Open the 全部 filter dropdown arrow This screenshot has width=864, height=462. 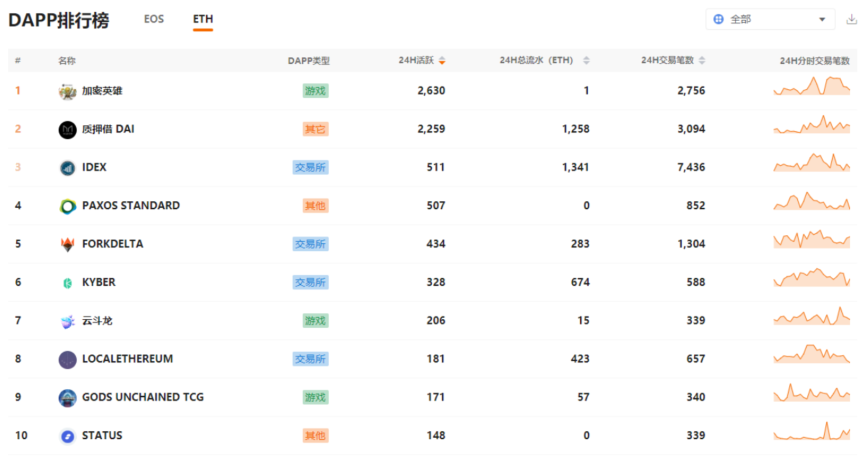tap(822, 19)
